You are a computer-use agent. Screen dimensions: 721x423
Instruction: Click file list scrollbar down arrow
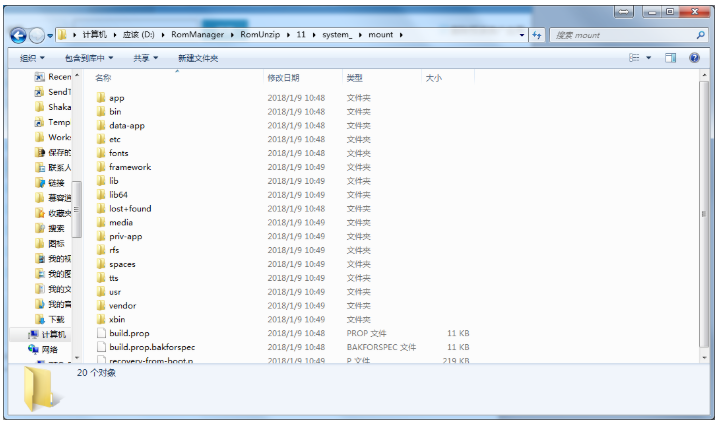(x=704, y=358)
